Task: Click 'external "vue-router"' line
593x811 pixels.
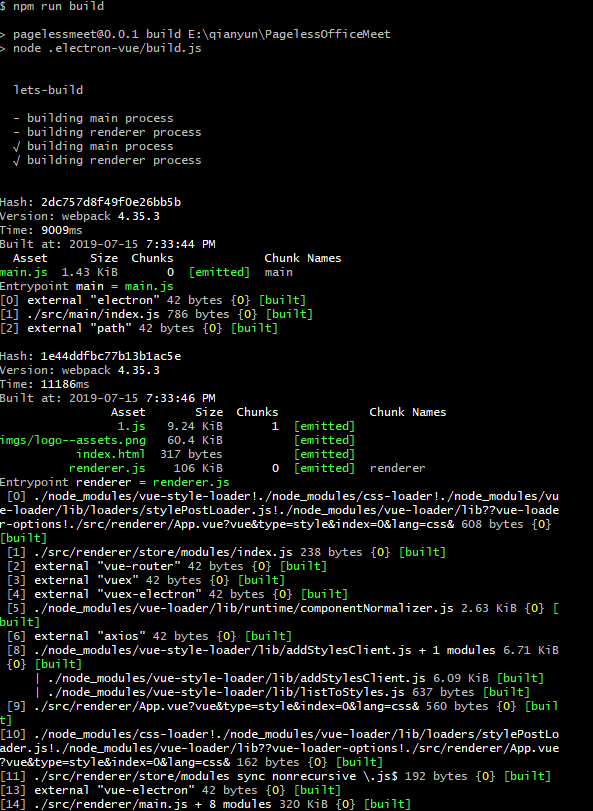Action: tap(167, 566)
